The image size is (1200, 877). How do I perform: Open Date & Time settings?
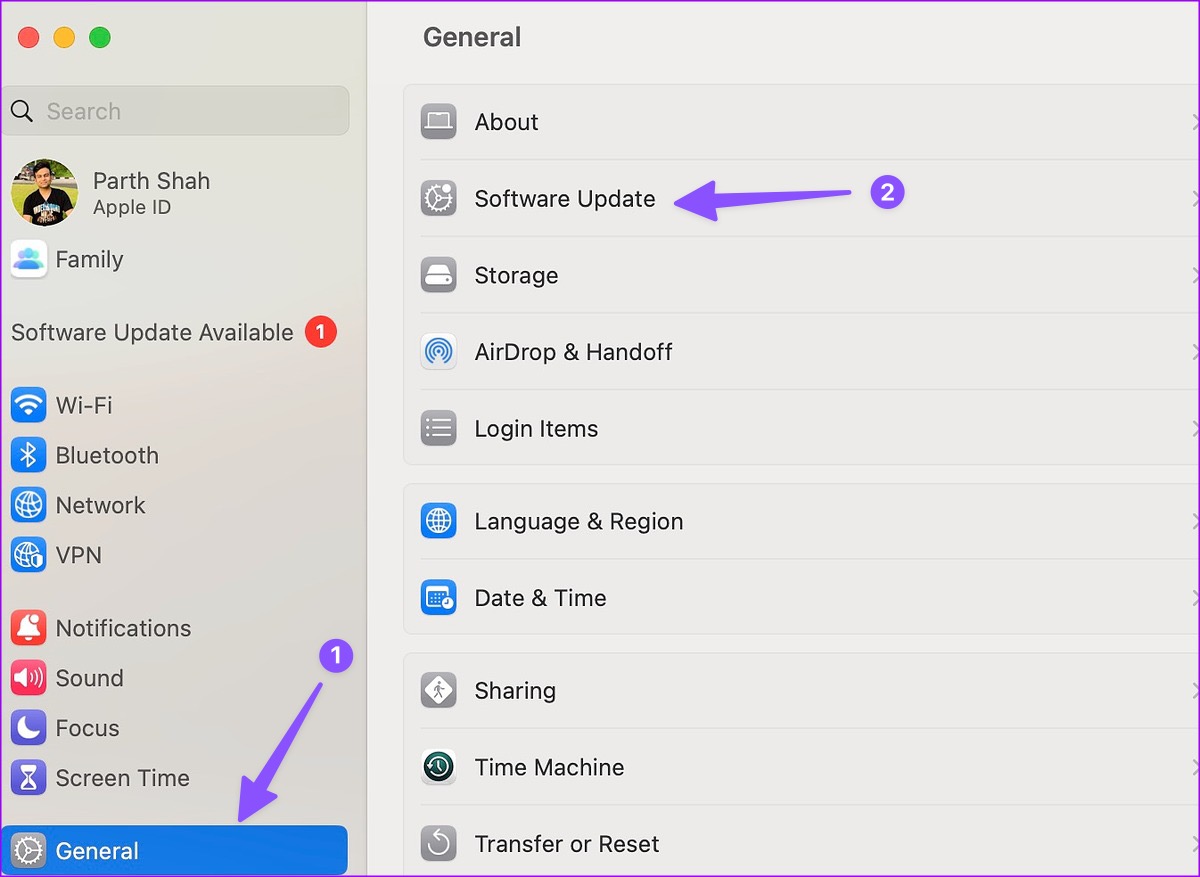coord(540,598)
